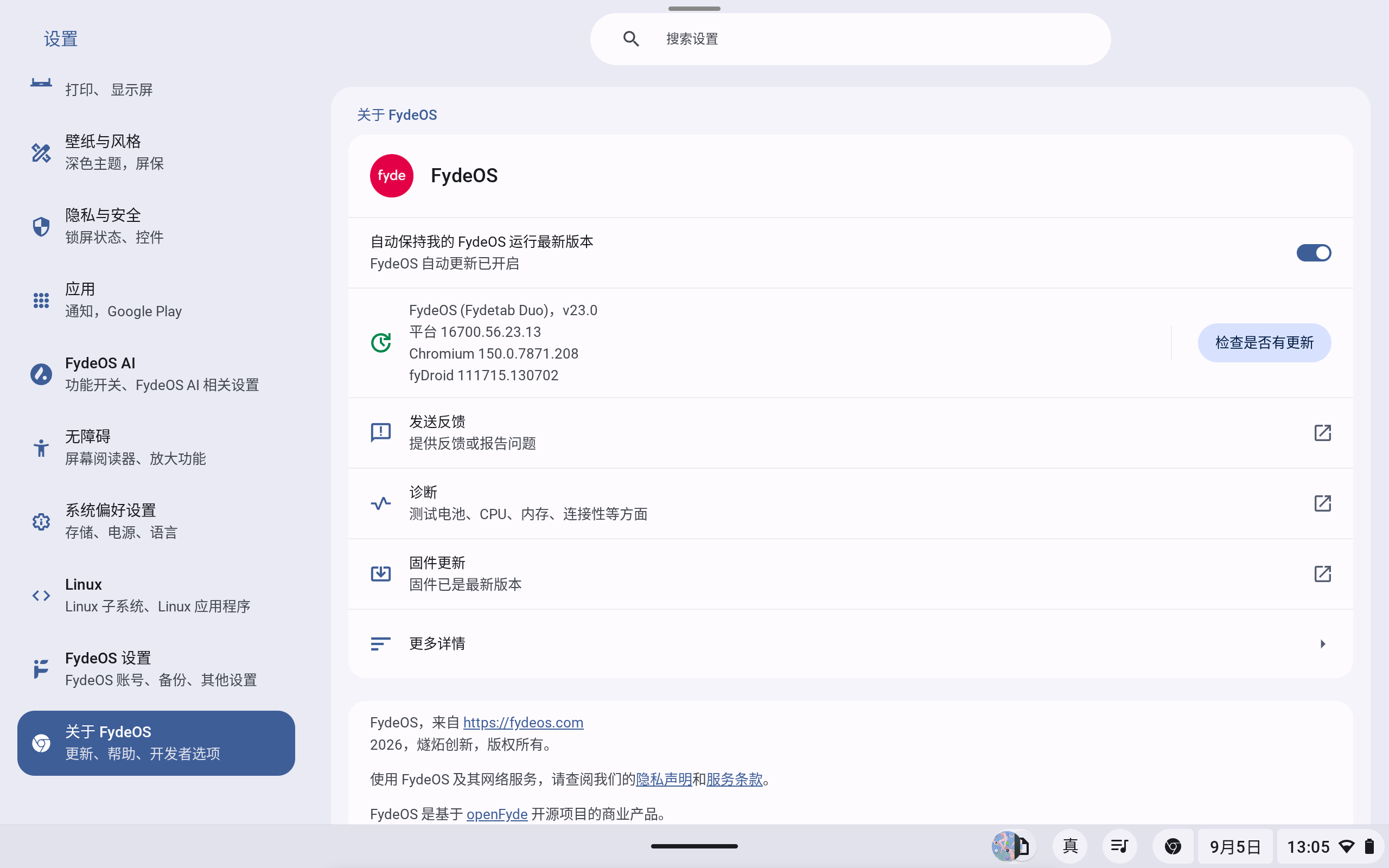This screenshot has width=1389, height=868.
Task: Open 隐私与安全 settings section
Action: [x=156, y=226]
